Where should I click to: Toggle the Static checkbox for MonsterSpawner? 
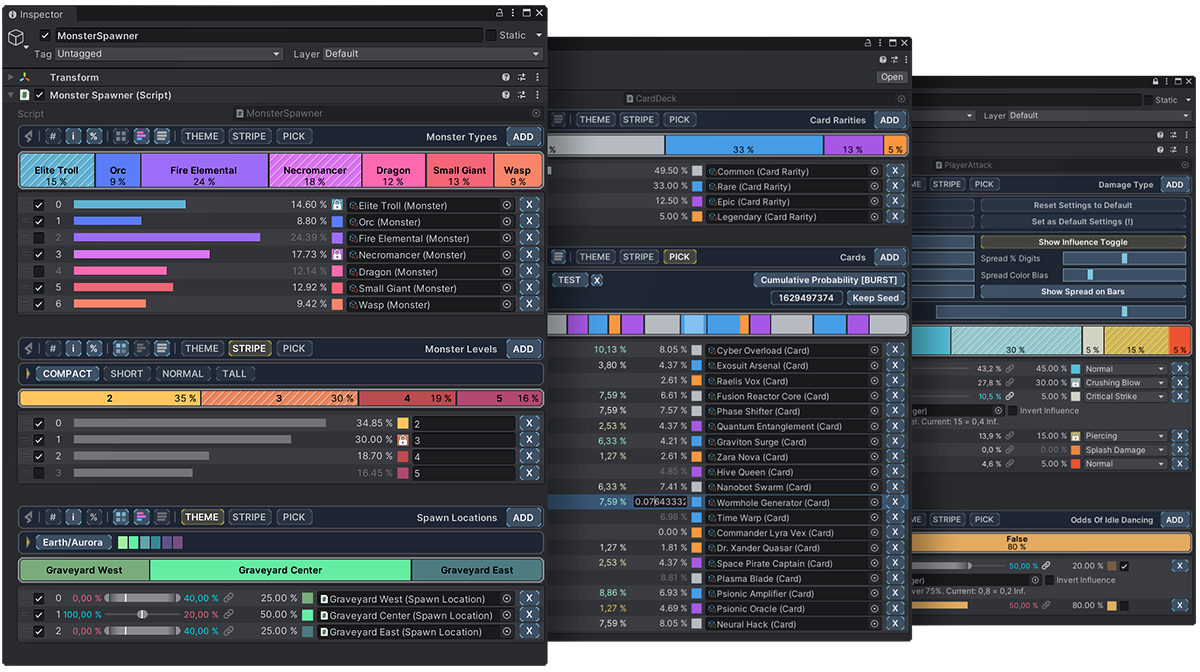[491, 35]
